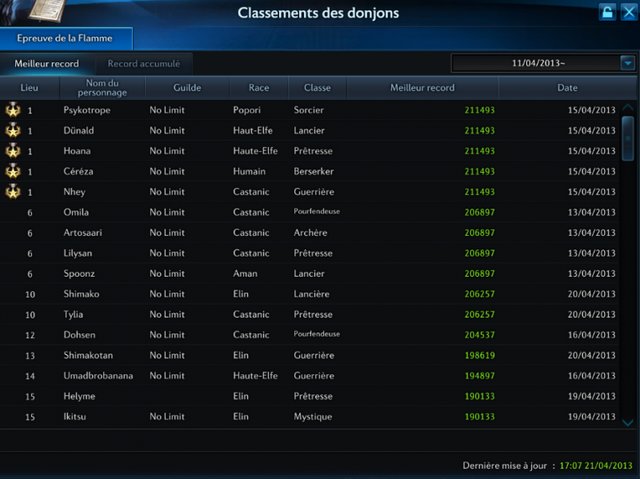Sort by the Classe column header
This screenshot has height=479, width=640.
tap(317, 88)
